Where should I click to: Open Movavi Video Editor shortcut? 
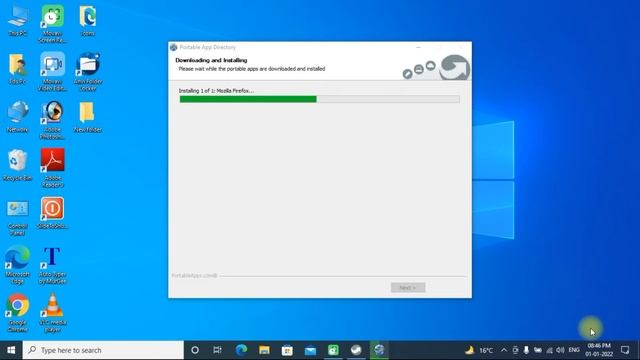(53, 71)
